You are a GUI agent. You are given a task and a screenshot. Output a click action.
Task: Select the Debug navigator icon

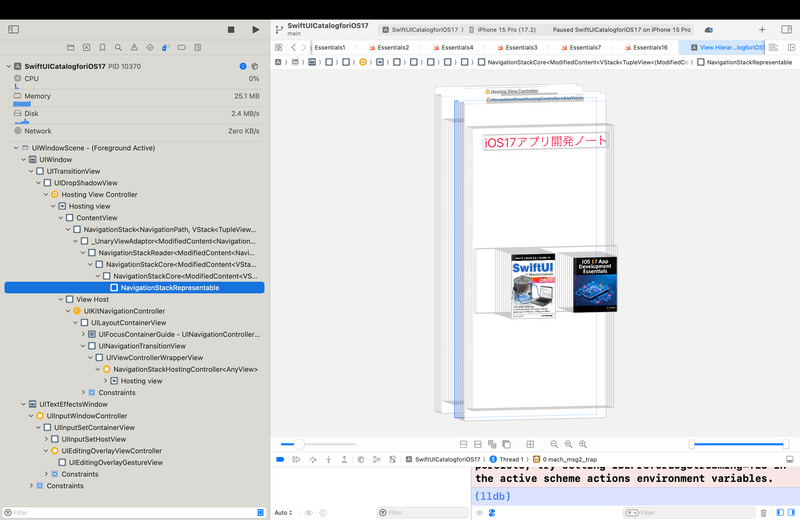[165, 47]
